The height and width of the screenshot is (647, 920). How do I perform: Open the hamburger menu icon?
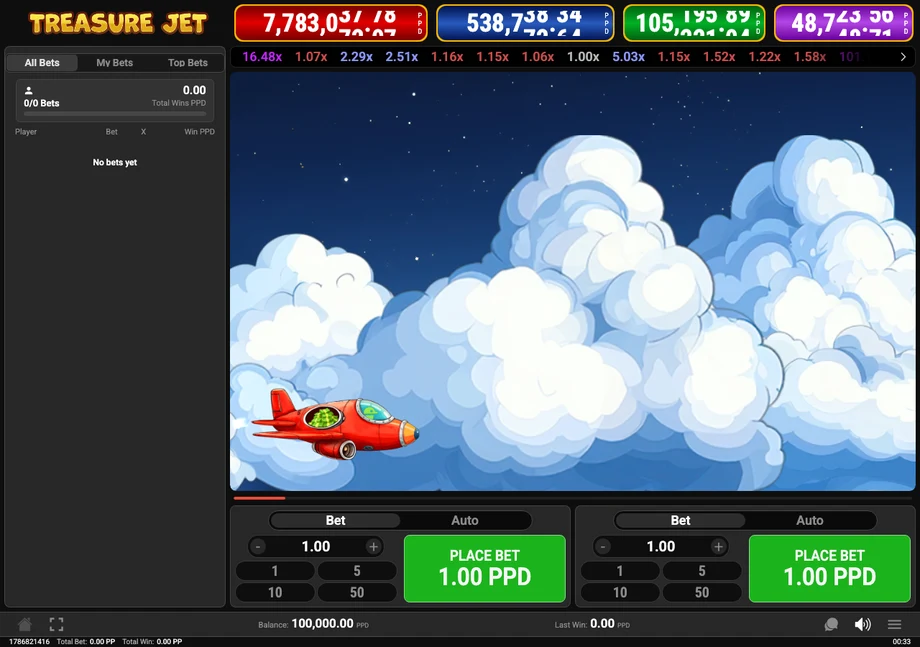894,625
